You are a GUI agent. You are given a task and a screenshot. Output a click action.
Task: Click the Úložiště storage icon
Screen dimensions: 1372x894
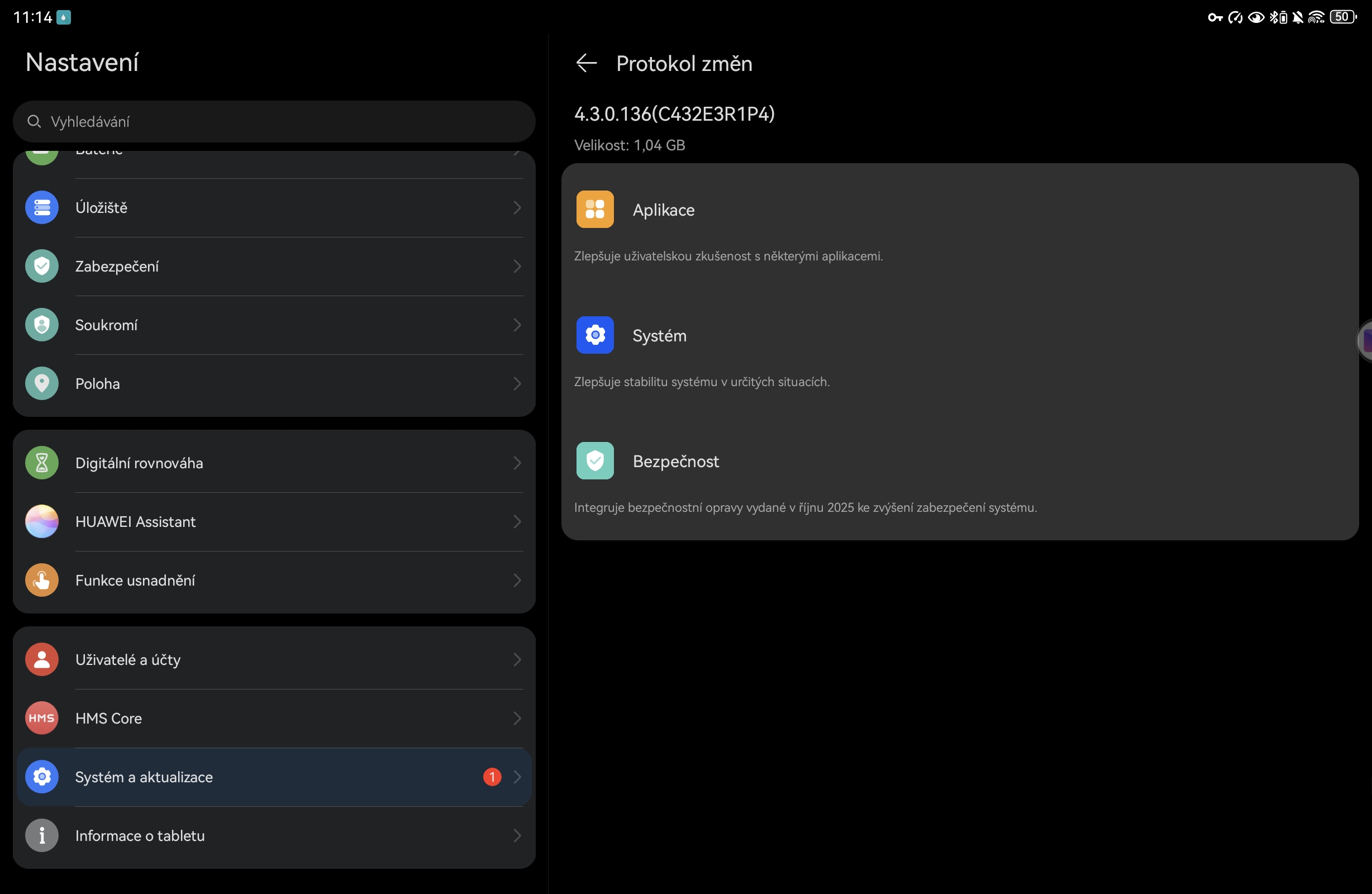[41, 208]
